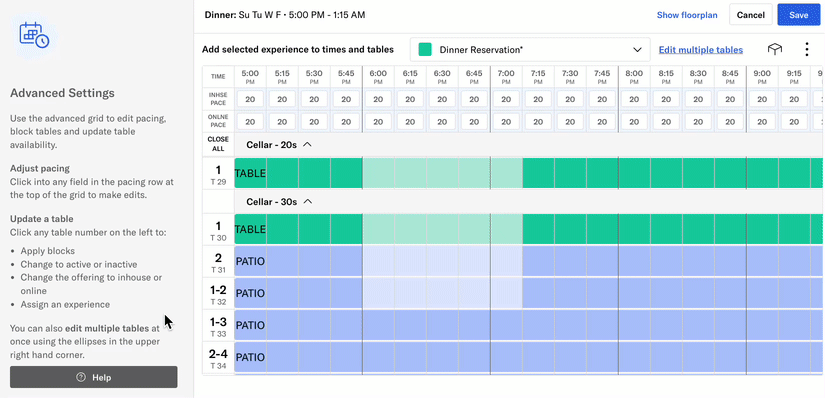Edit online pace field for 7:00 PM

(x=506, y=122)
